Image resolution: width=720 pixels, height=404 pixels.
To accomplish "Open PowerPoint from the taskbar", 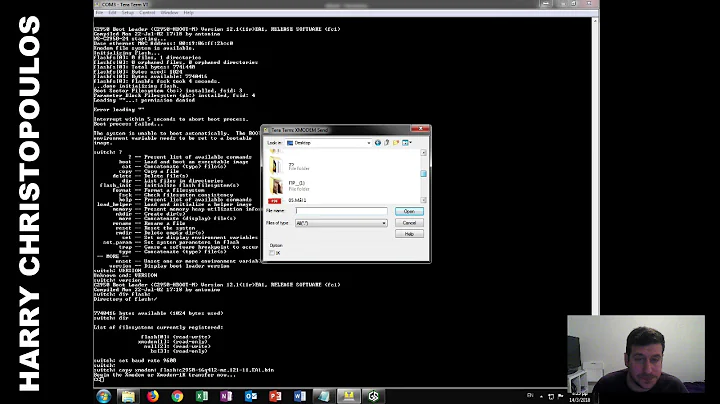I will tap(275, 396).
